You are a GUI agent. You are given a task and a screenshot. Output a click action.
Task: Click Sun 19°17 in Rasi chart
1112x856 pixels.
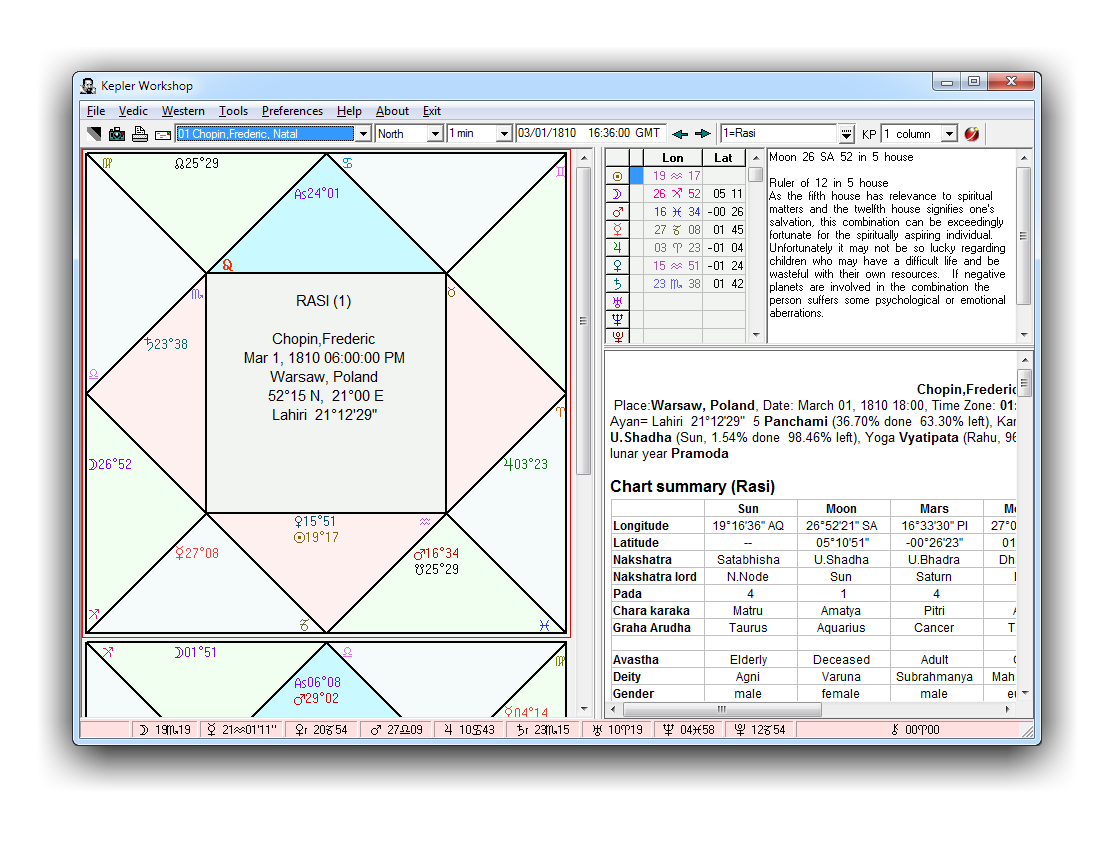tap(316, 538)
